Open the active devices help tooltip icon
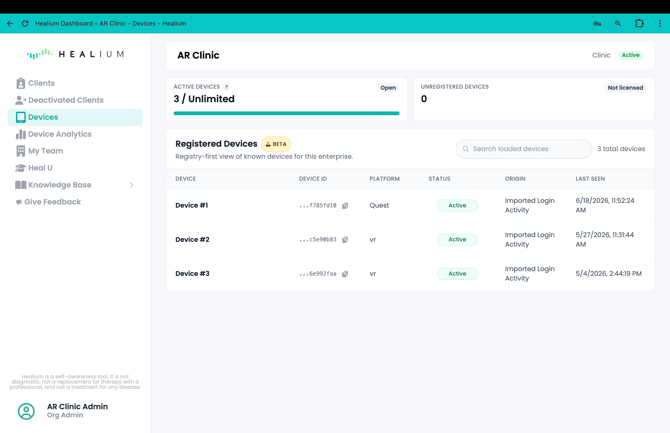The image size is (670, 433). tap(226, 87)
